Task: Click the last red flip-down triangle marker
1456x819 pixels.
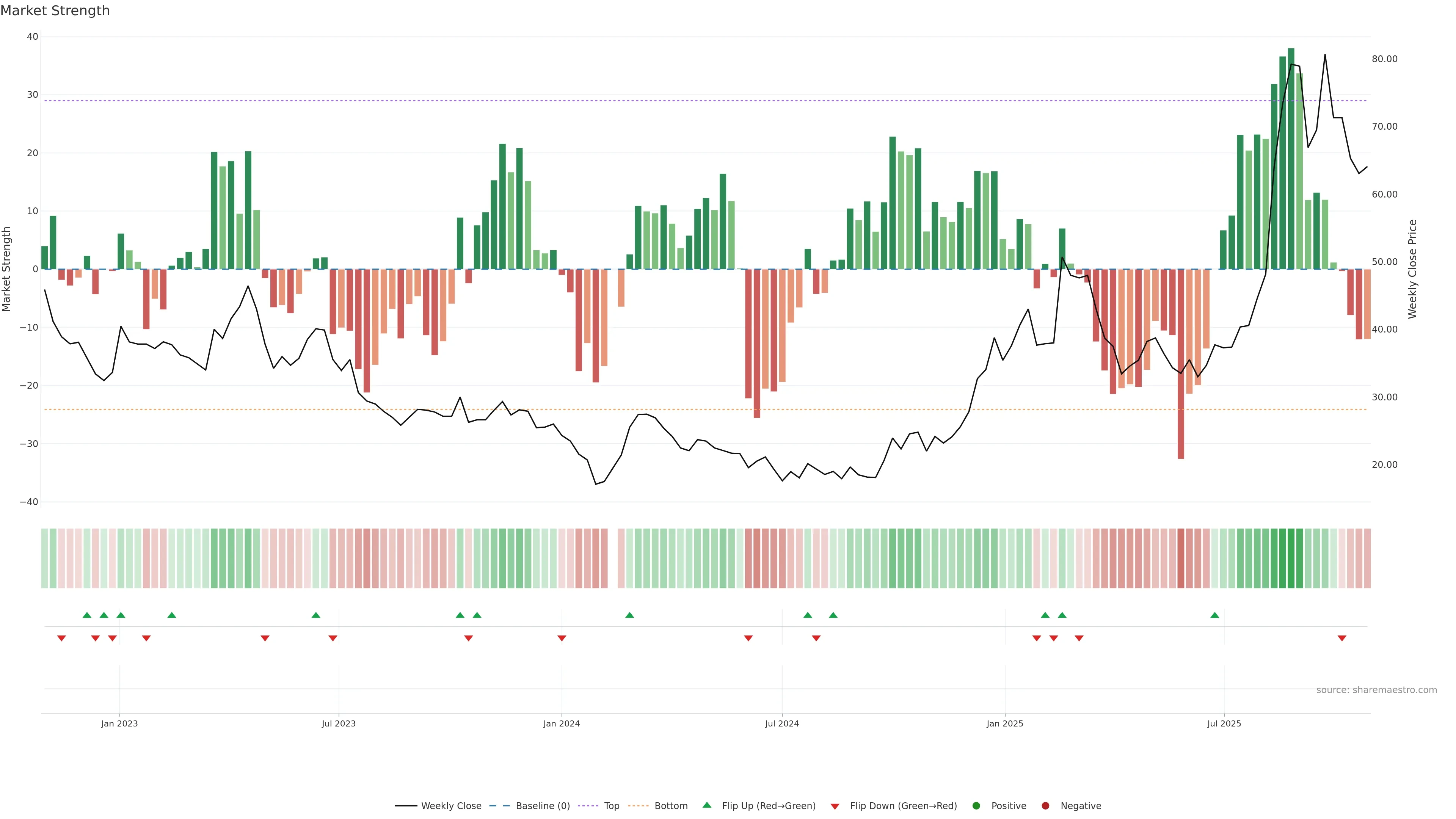Action: [1342, 638]
